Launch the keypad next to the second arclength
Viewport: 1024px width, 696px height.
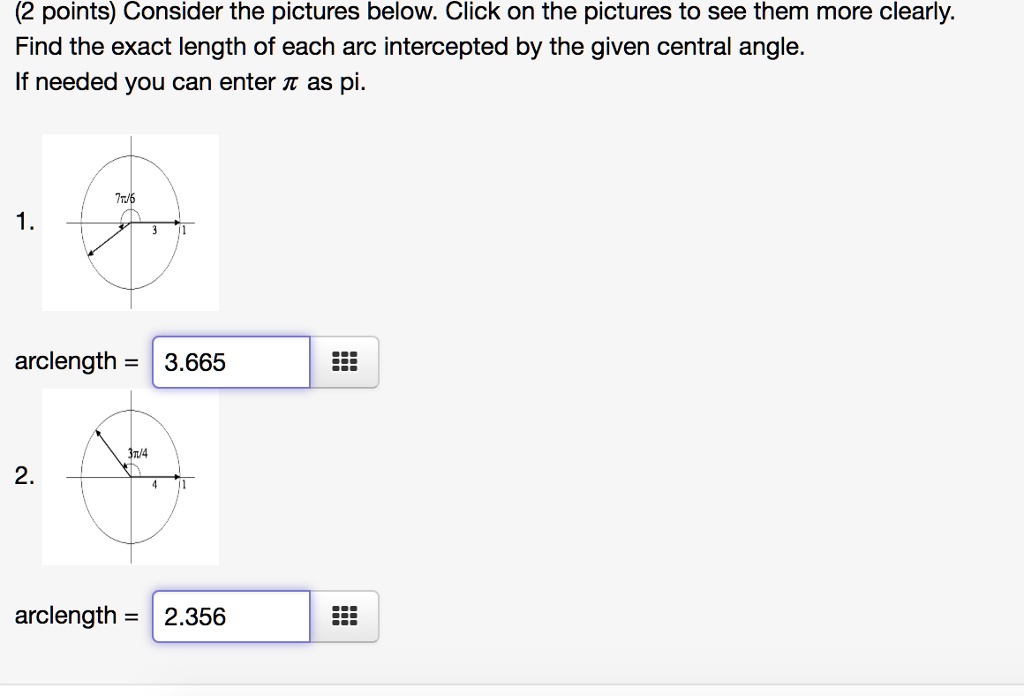pos(344,617)
